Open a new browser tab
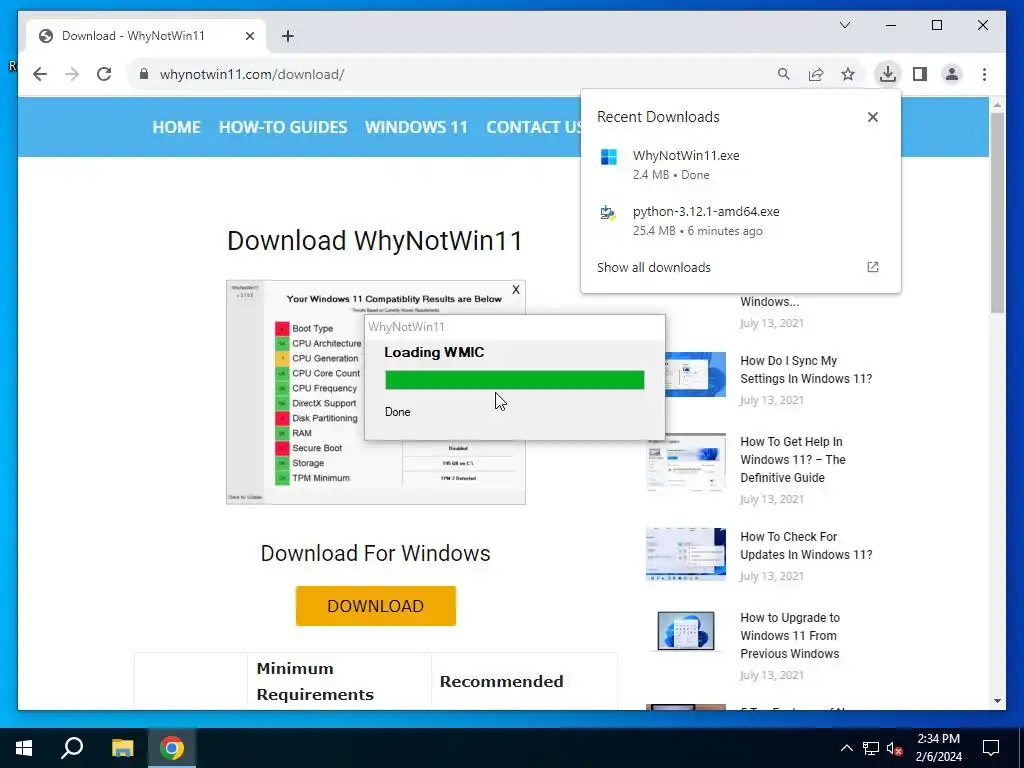Viewport: 1024px width, 768px height. click(x=288, y=36)
